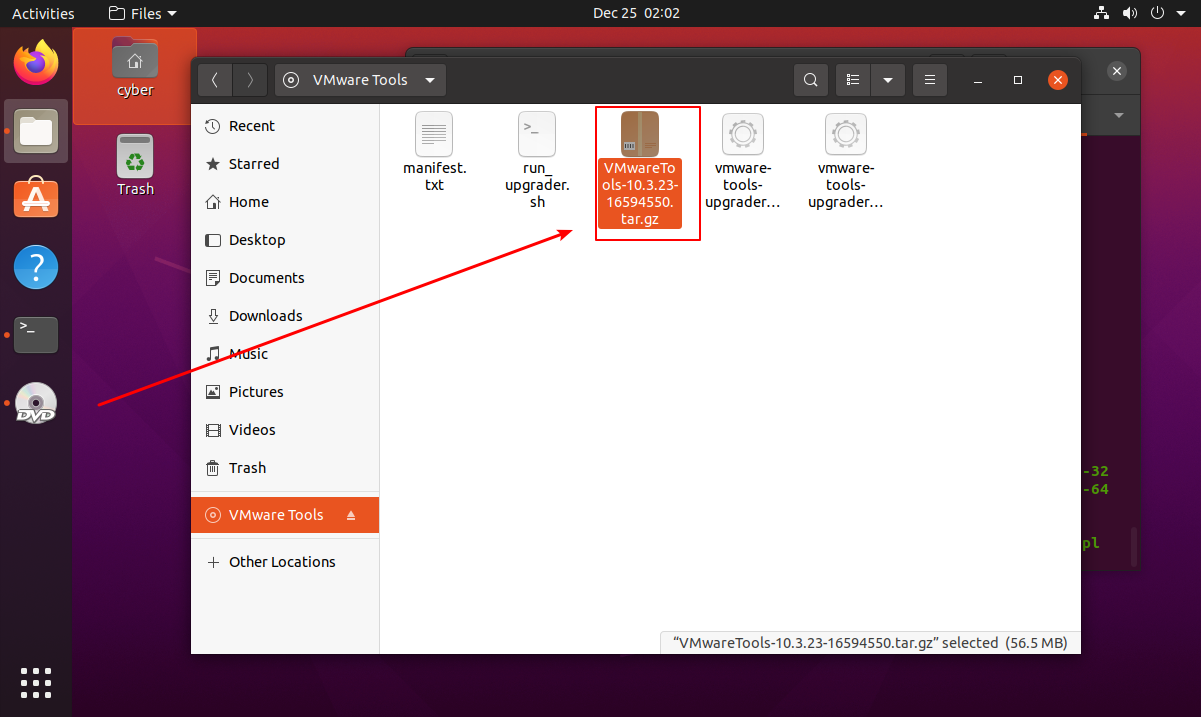Screen dimensions: 1201x717
Task: Open the Firefox browser from the dock
Action: [36, 63]
